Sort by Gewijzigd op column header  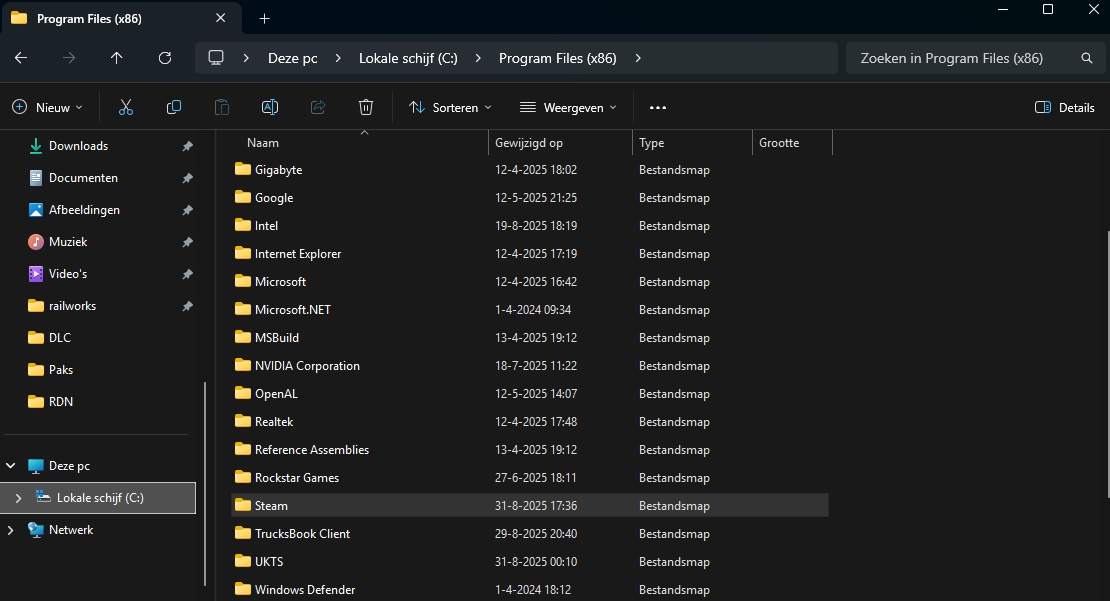(x=560, y=142)
